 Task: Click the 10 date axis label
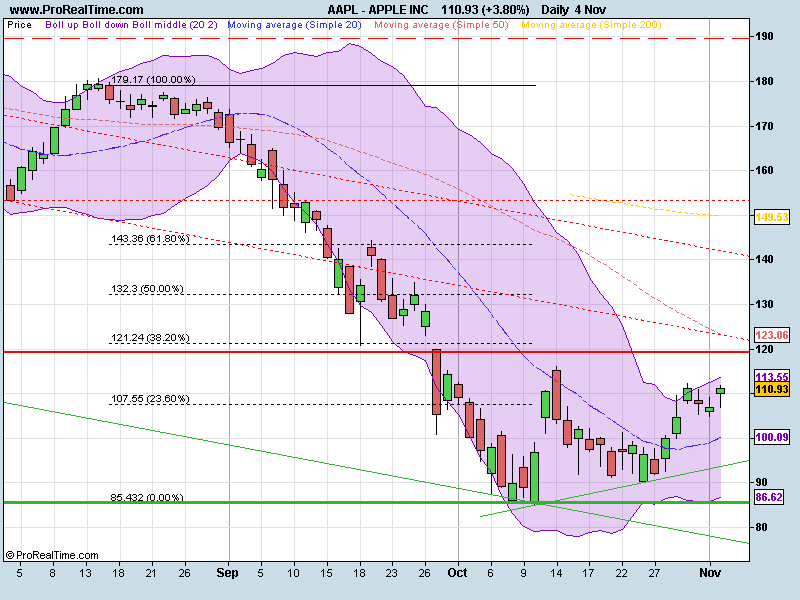point(293,573)
